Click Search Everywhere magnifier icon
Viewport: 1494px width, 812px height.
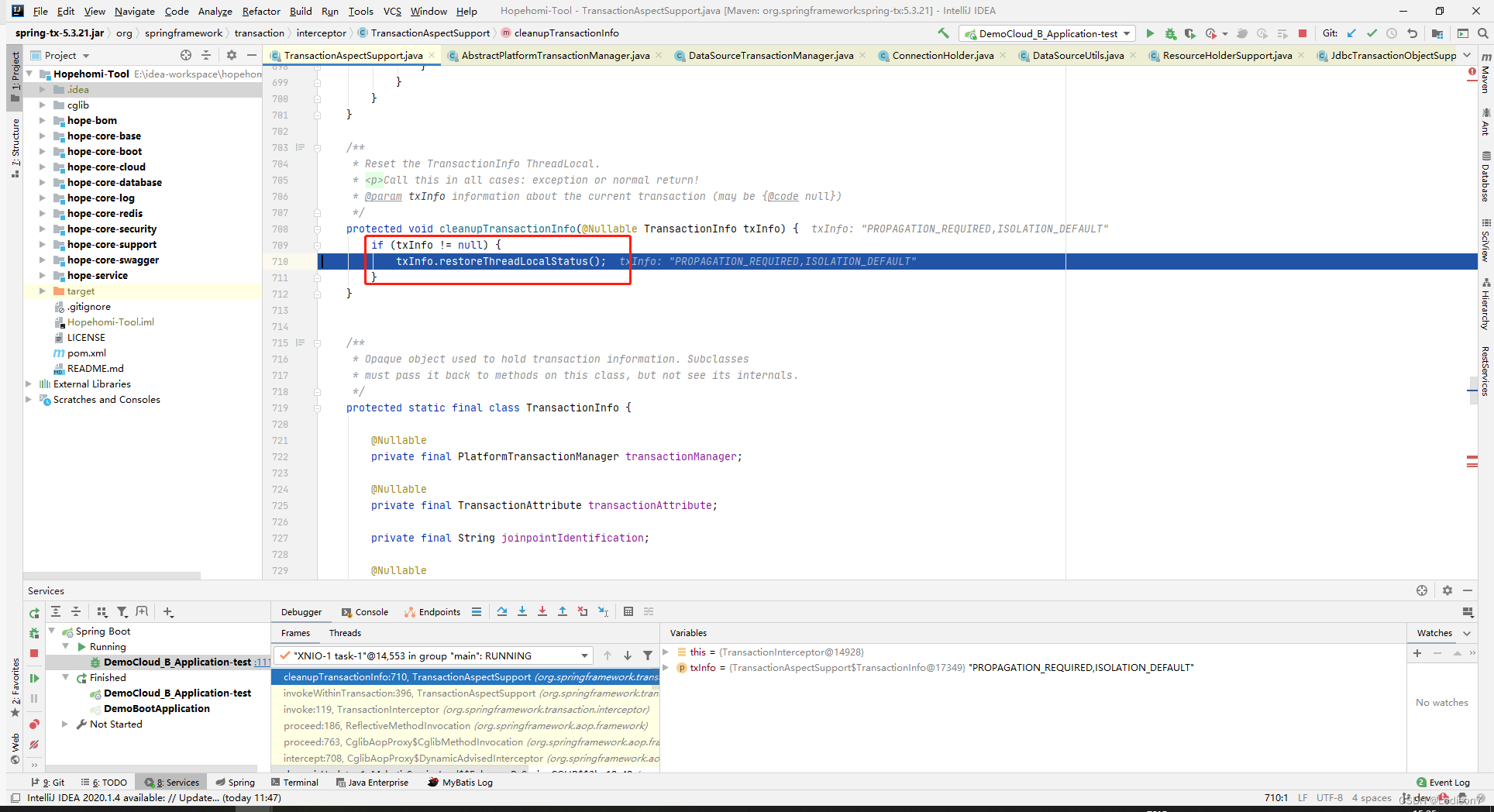1482,33
